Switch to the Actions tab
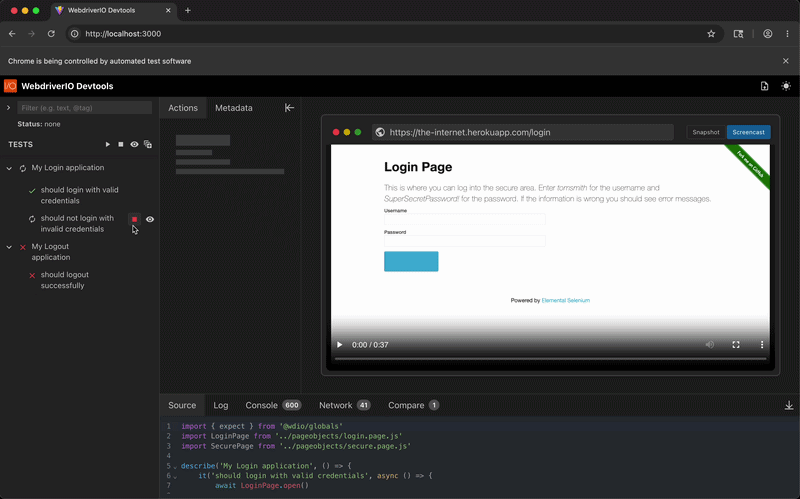Viewport: 800px width, 499px height. [x=183, y=108]
